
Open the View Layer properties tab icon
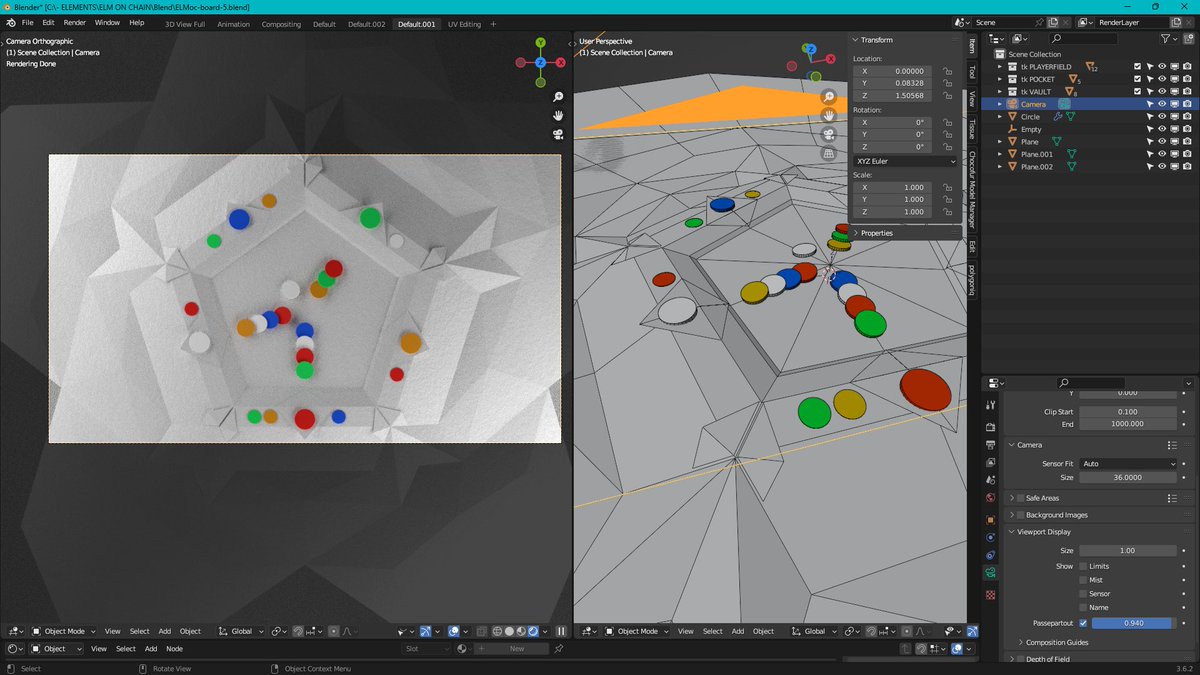991,463
